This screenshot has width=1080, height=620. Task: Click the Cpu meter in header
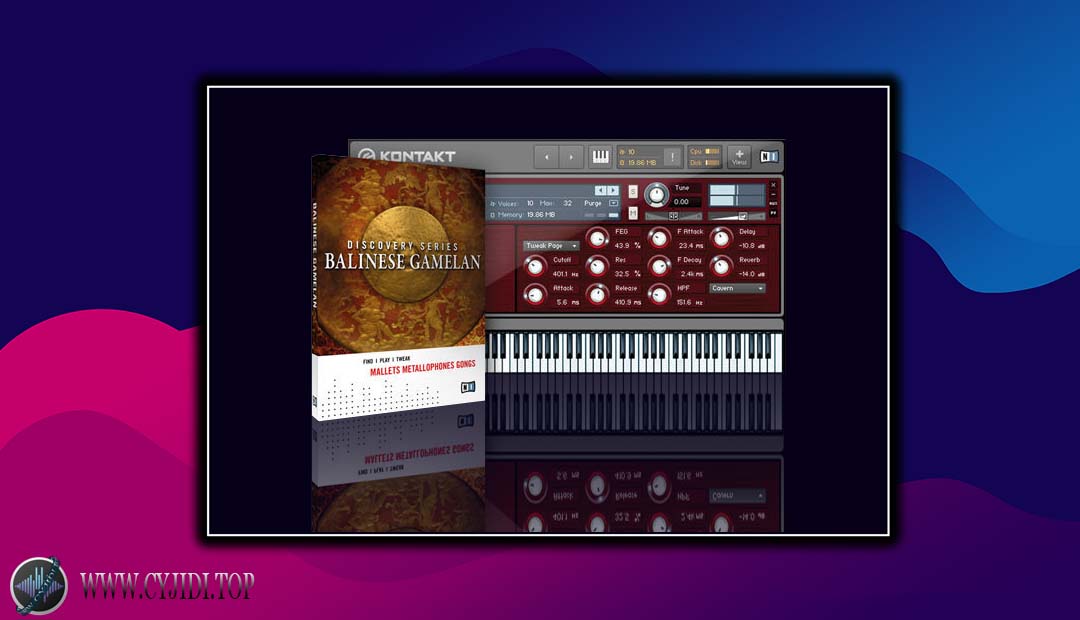(705, 151)
